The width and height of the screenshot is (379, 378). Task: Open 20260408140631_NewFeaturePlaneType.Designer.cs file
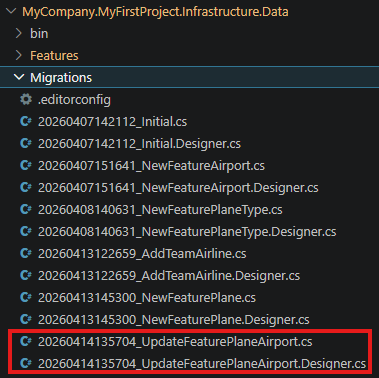[187, 232]
